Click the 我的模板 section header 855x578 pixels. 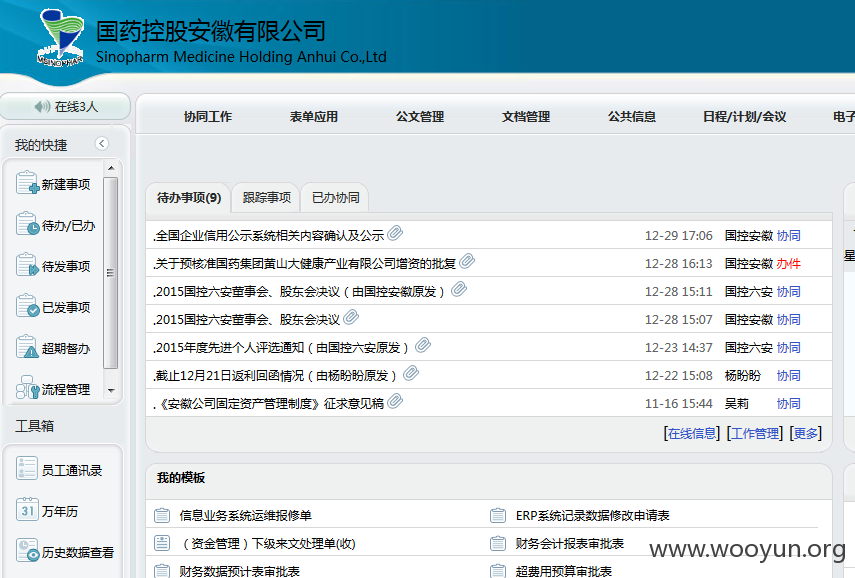[x=181, y=478]
